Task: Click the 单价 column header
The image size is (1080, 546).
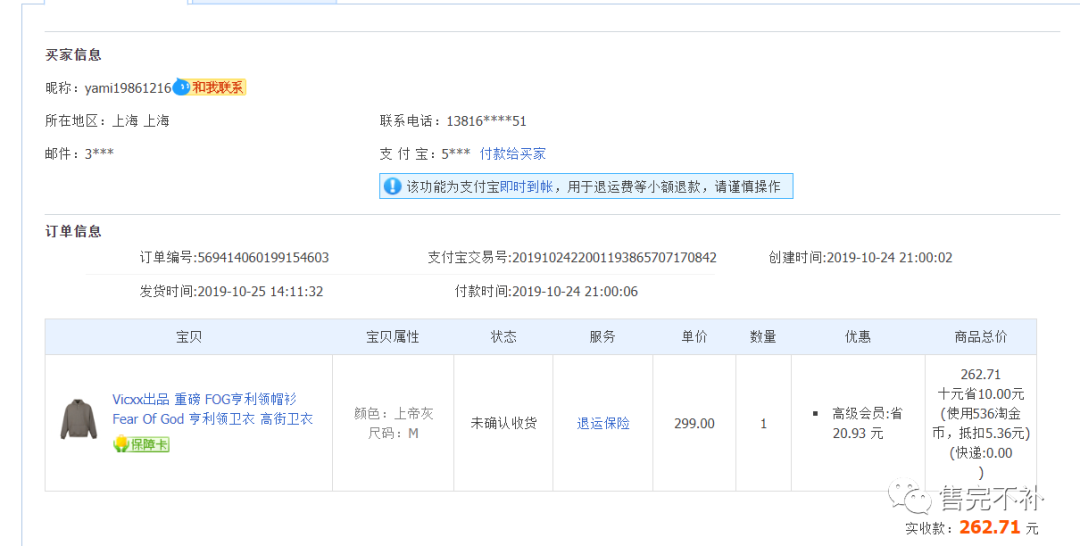Action: (694, 337)
